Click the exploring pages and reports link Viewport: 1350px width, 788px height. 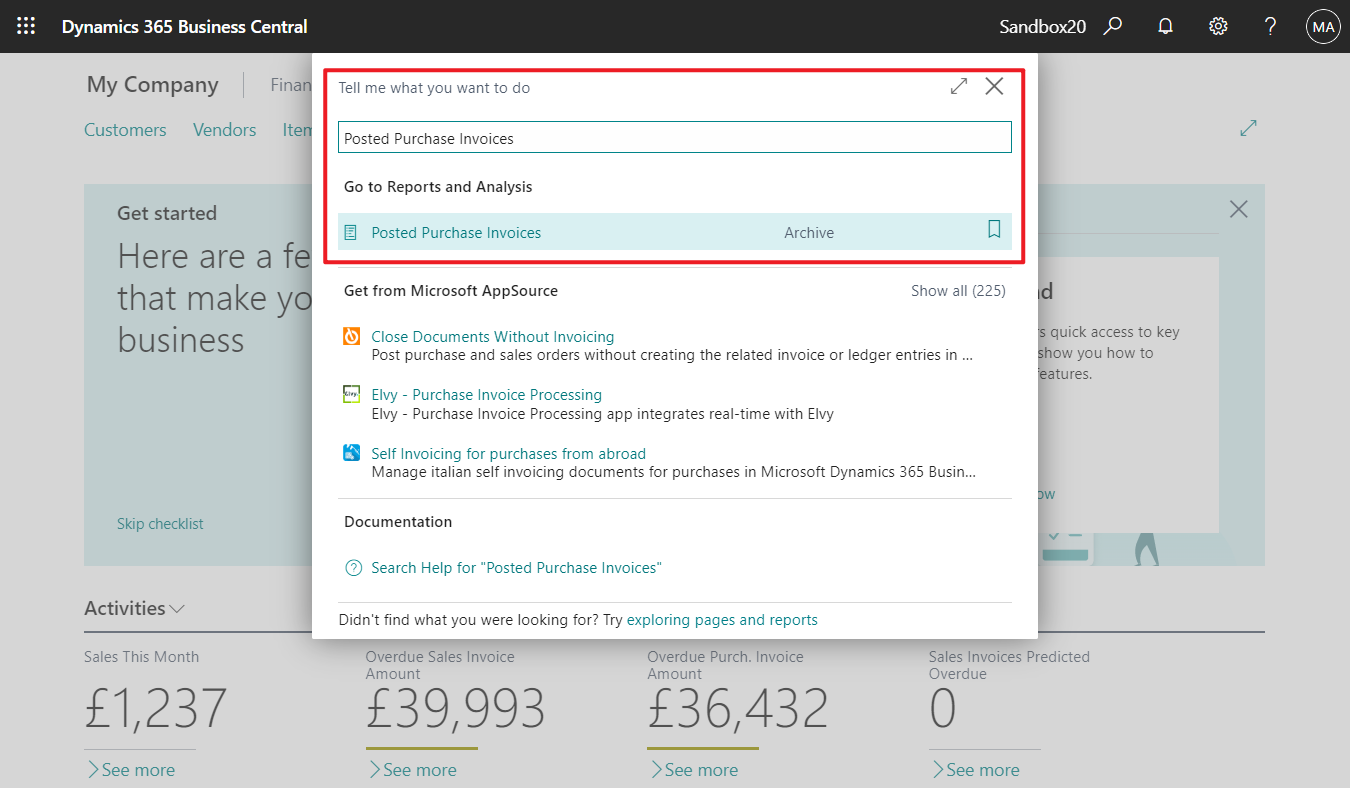coord(722,619)
